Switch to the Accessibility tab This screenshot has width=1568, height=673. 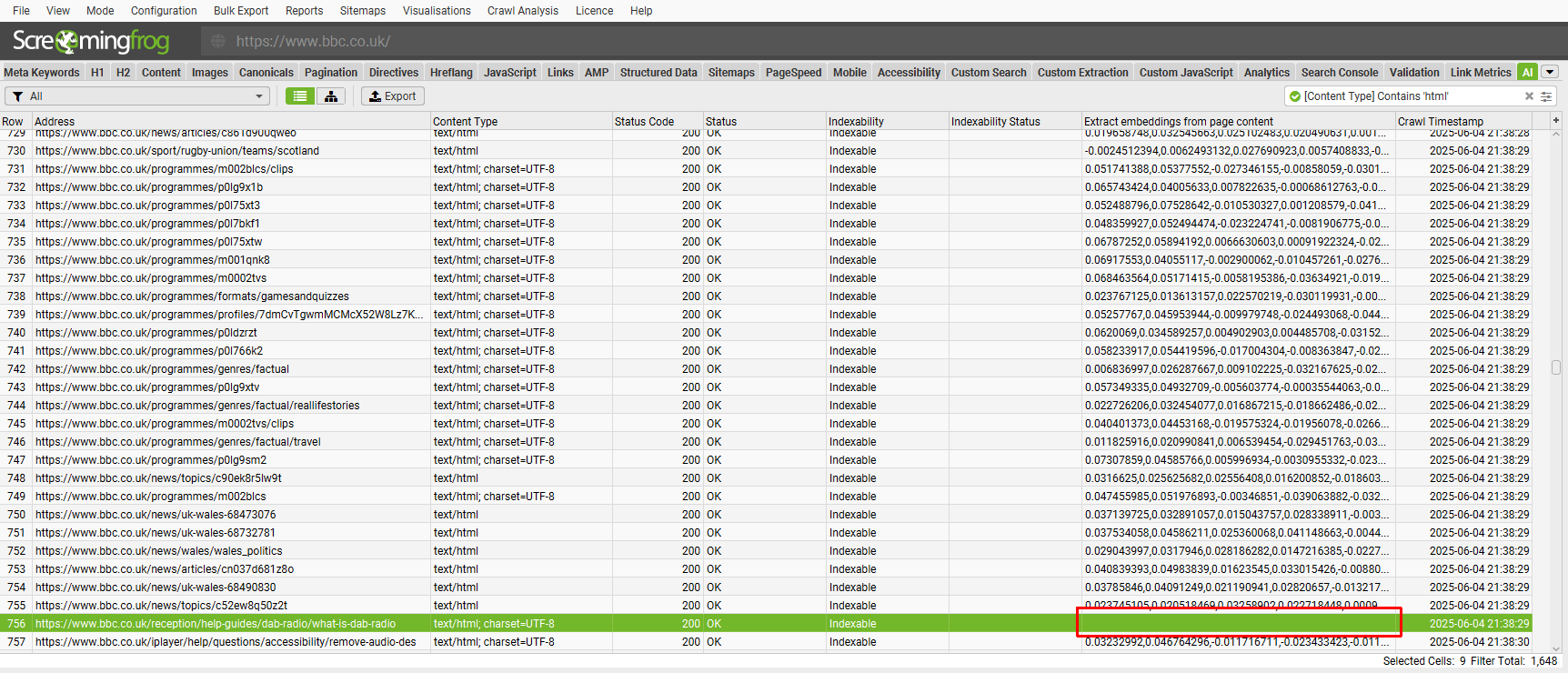(909, 72)
